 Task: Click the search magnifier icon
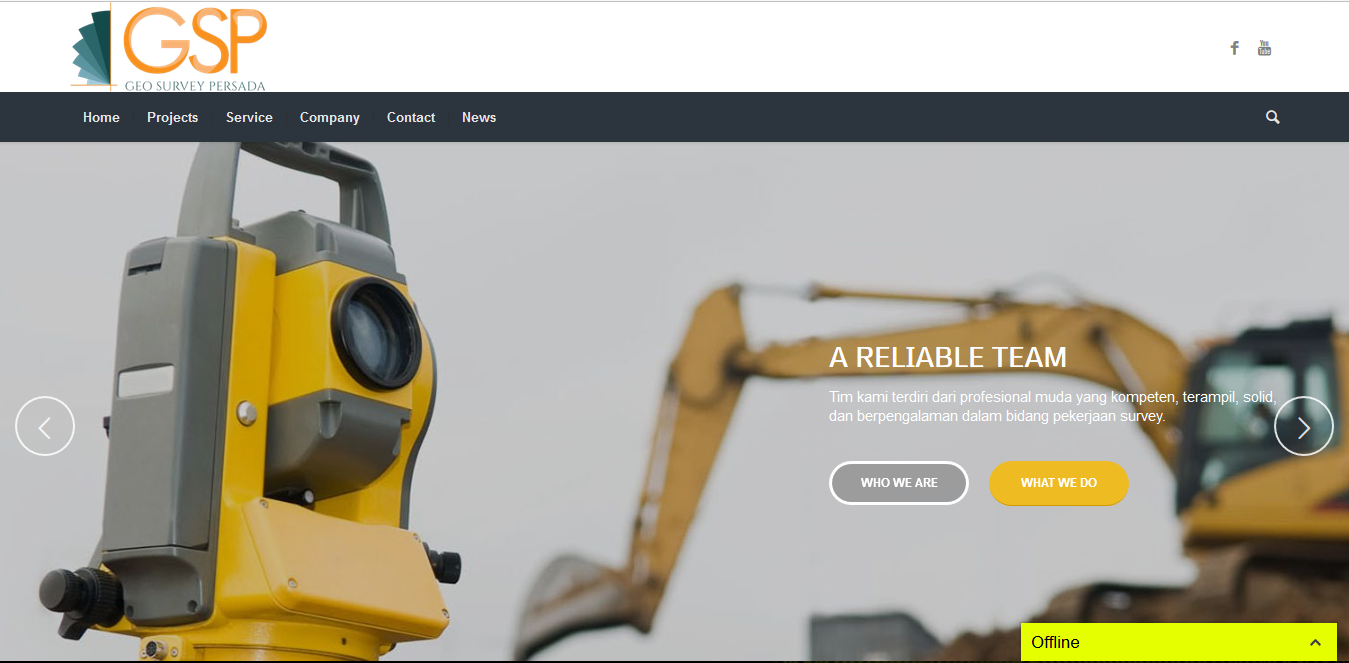[x=1273, y=117]
